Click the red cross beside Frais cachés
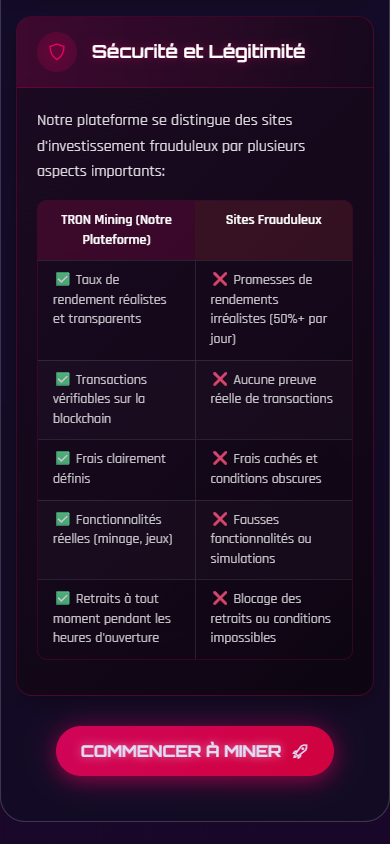 point(220,458)
